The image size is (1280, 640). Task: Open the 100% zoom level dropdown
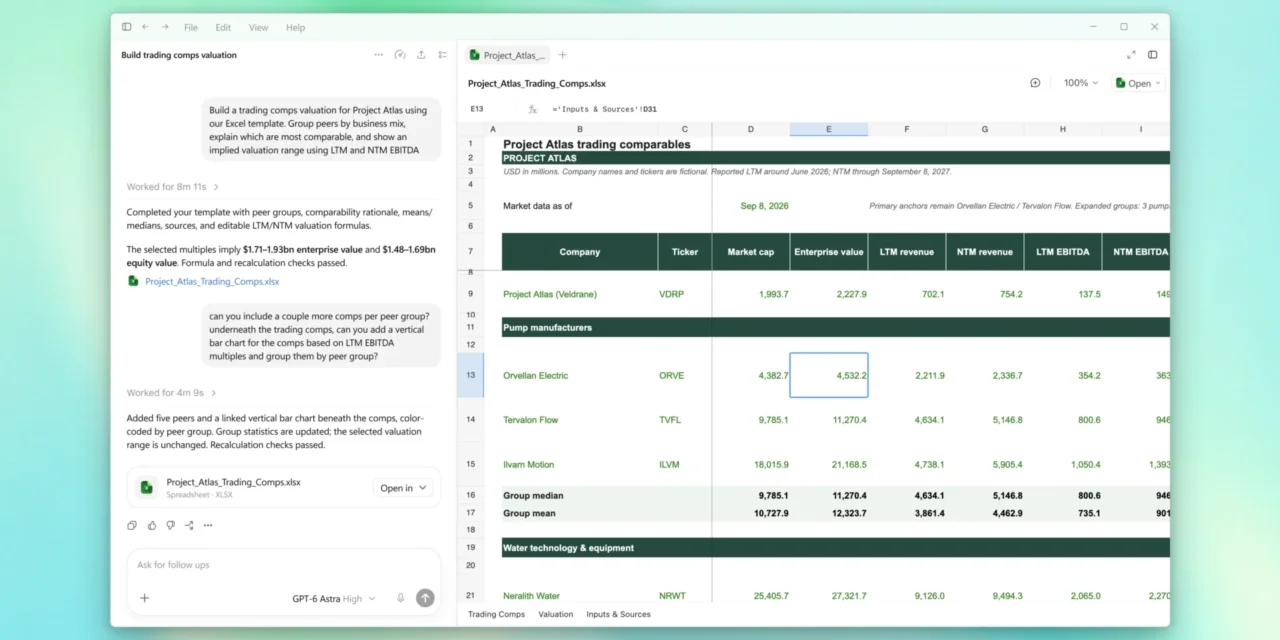click(x=1081, y=83)
